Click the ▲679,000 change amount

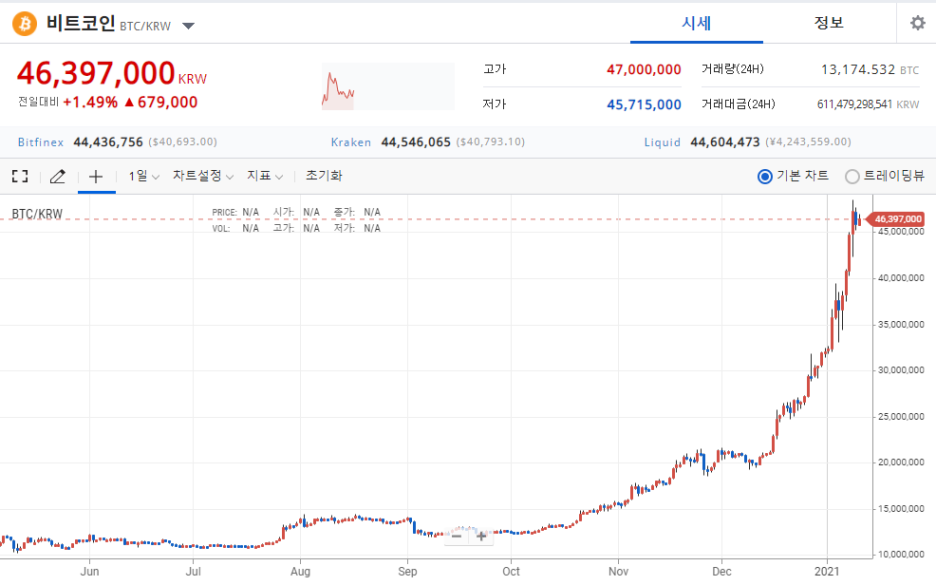(x=161, y=102)
